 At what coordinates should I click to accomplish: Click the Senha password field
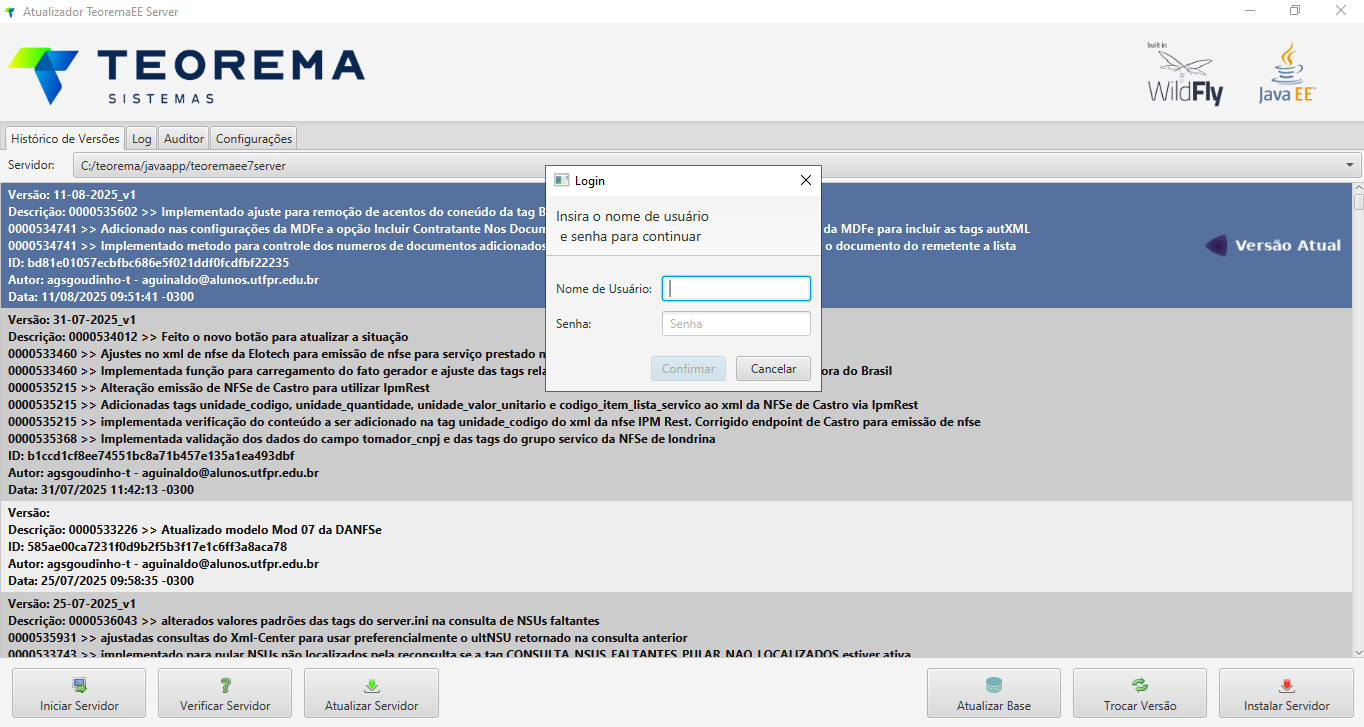pyautogui.click(x=736, y=323)
